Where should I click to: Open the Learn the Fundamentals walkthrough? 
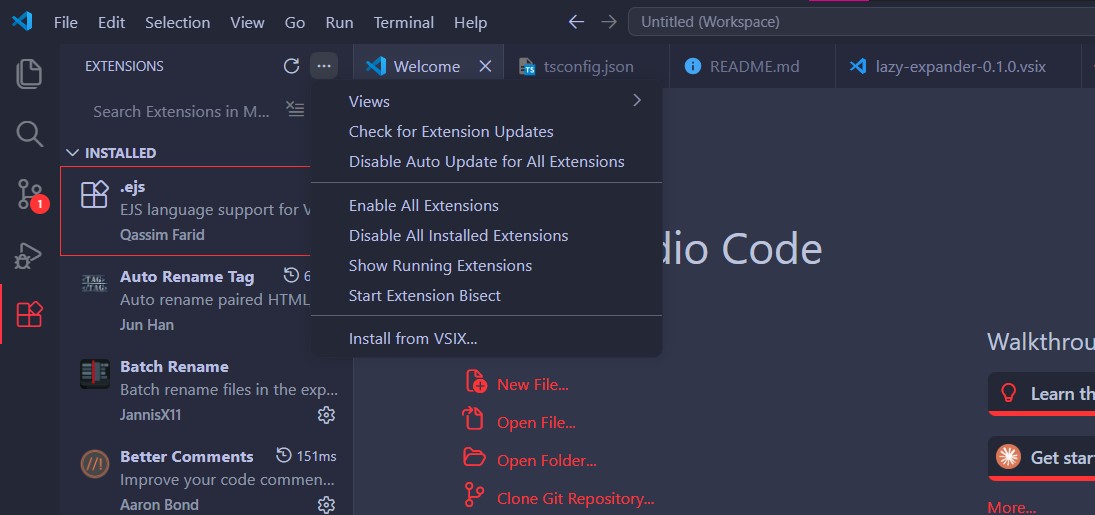[x=1041, y=394]
